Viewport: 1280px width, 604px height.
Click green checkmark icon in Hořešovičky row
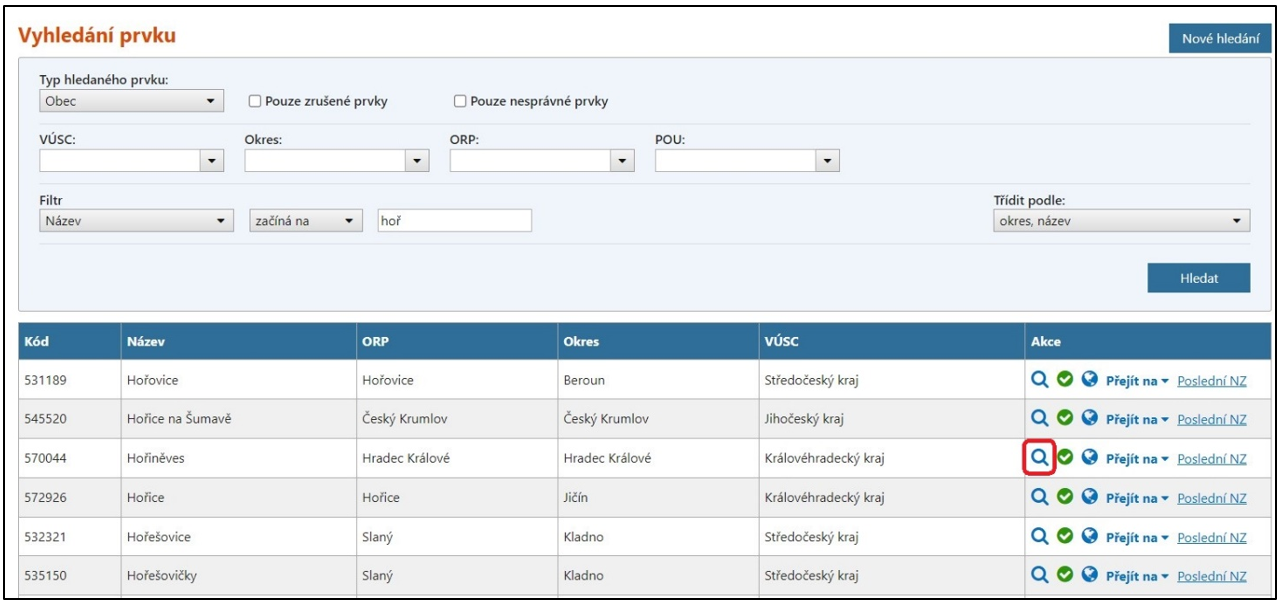pyautogui.click(x=1065, y=576)
